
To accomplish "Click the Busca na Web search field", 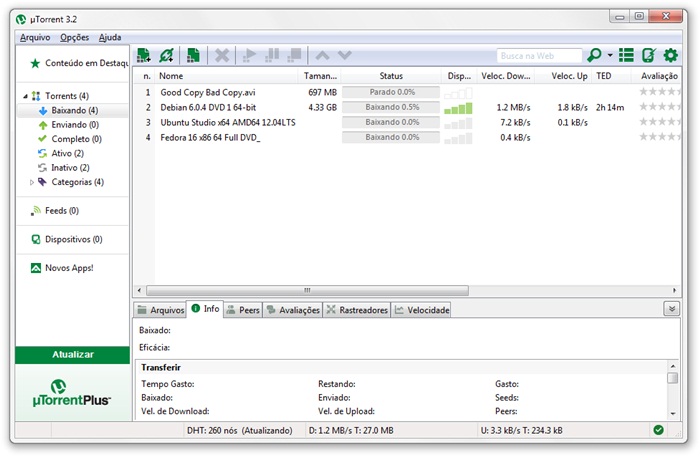I will coord(539,56).
